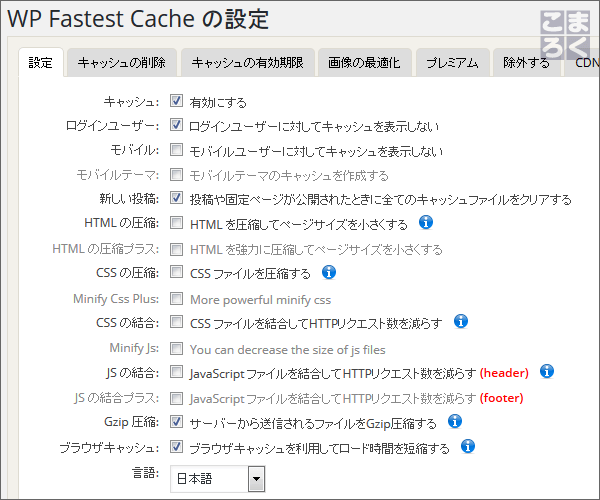Click red (footer) text
The image size is (600, 500).
[x=502, y=398]
